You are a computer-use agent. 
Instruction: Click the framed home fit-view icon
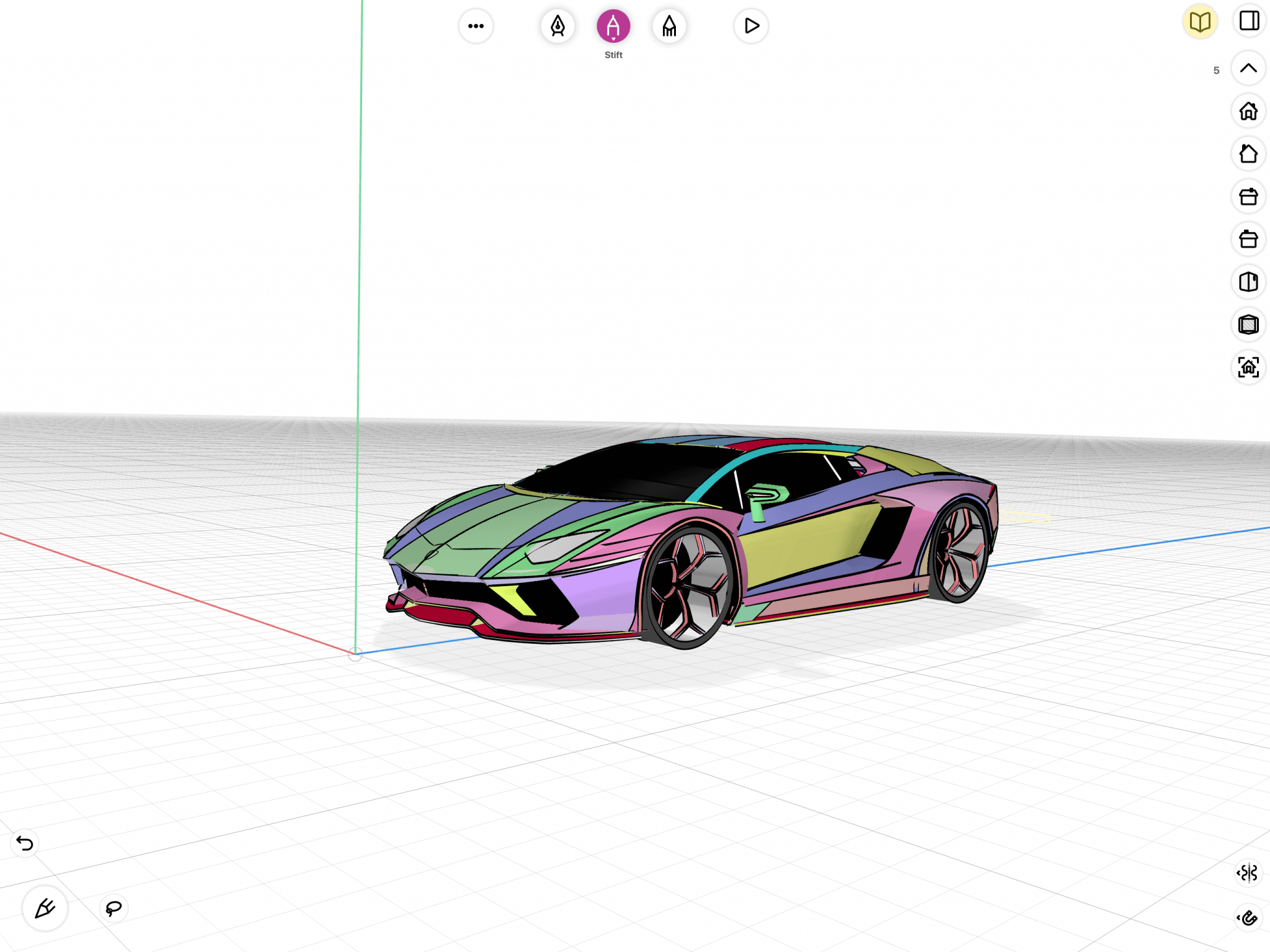(x=1248, y=367)
